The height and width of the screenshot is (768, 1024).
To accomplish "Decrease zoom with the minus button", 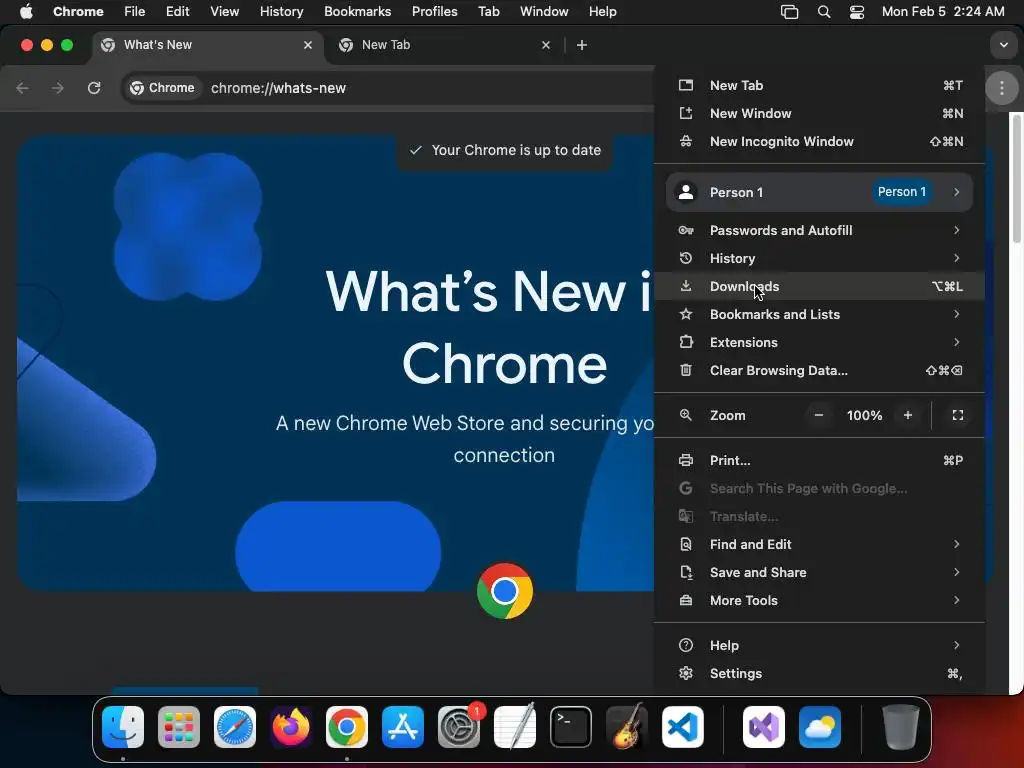I will tap(818, 415).
